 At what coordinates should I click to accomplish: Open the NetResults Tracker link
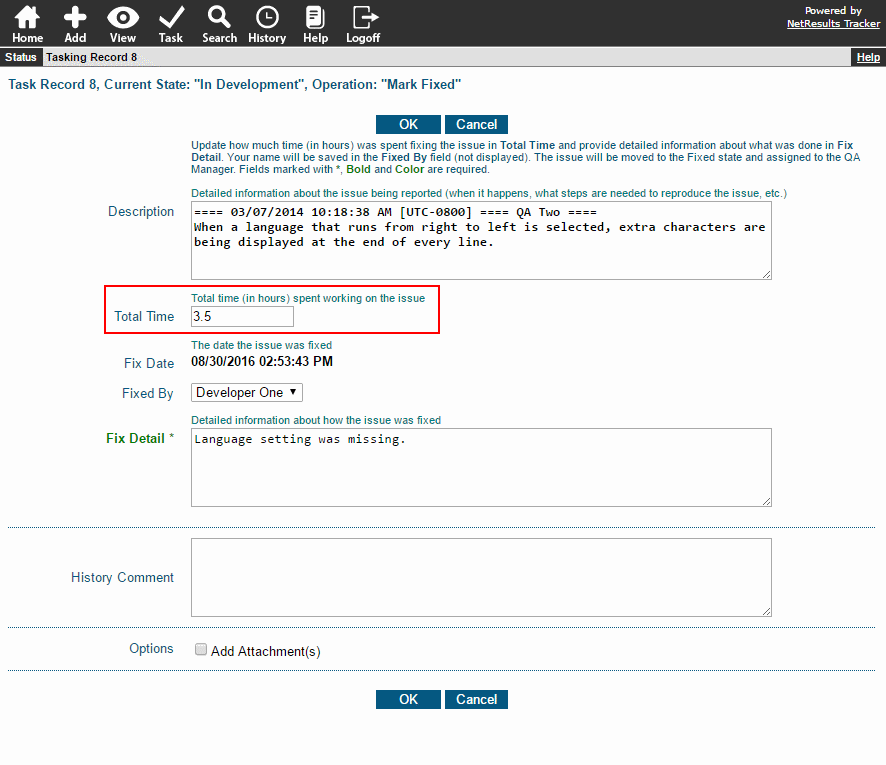click(x=833, y=24)
